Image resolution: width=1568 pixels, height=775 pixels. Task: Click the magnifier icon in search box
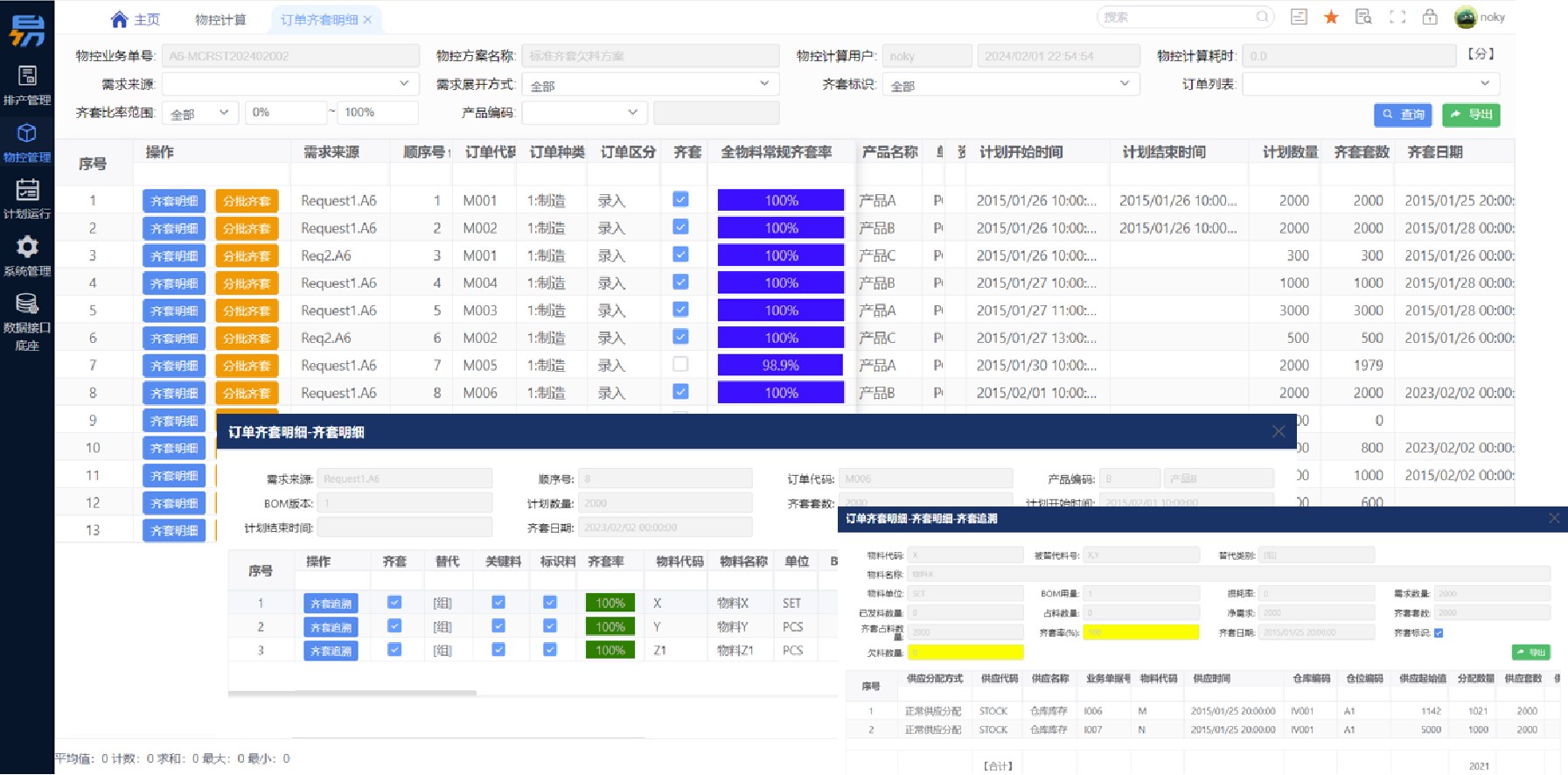(1262, 17)
